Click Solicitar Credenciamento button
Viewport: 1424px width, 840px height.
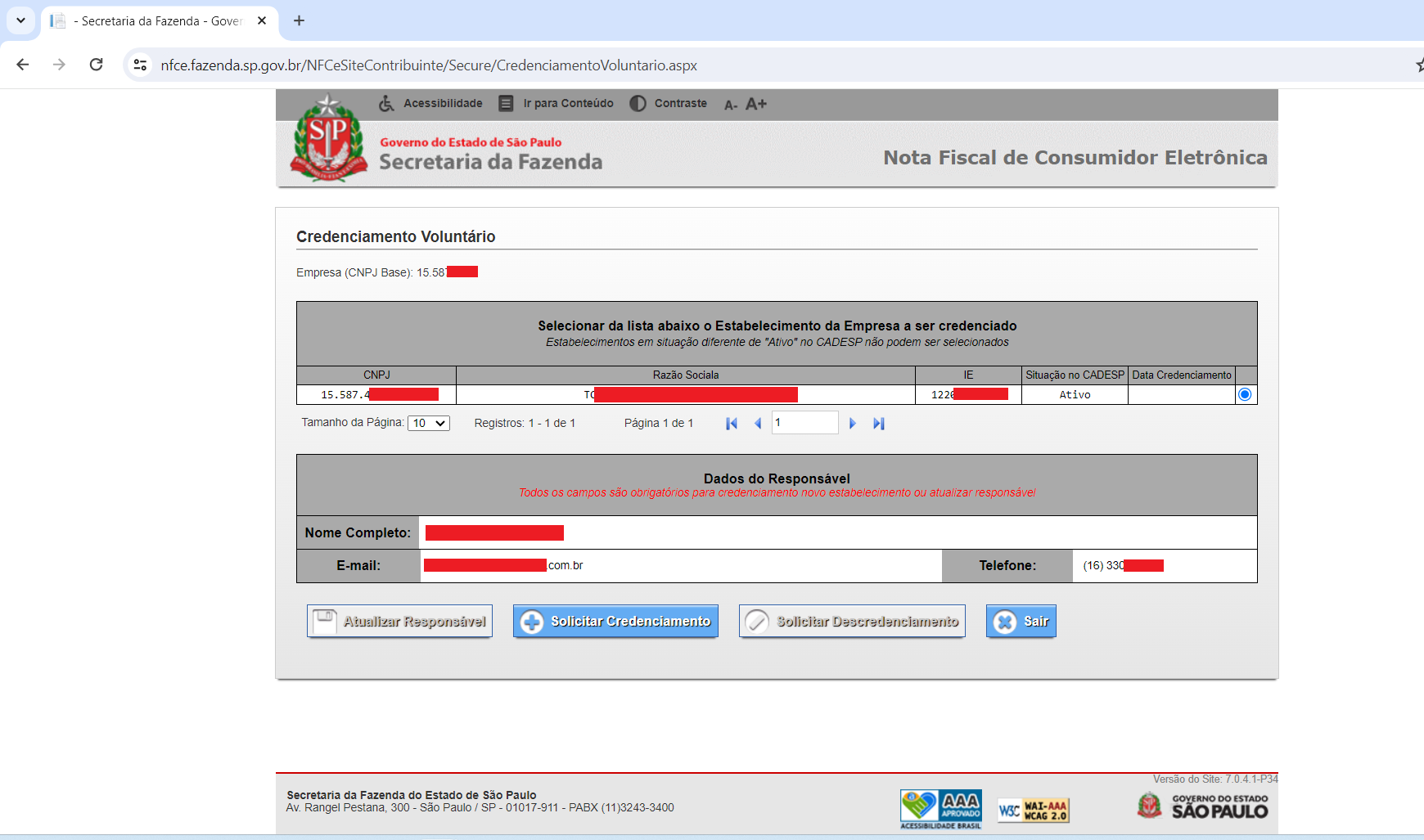coord(615,622)
